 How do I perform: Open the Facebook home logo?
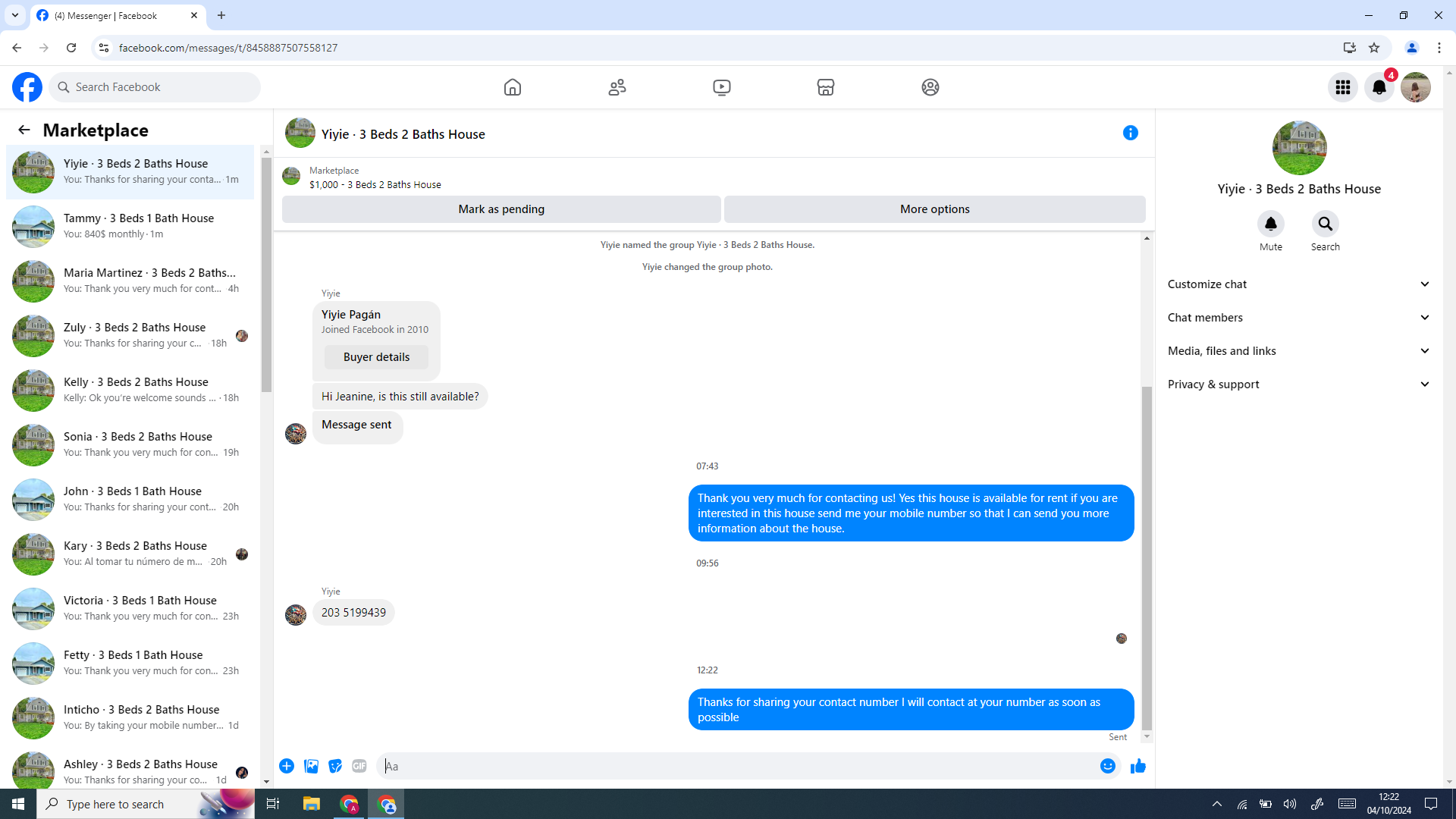(27, 87)
